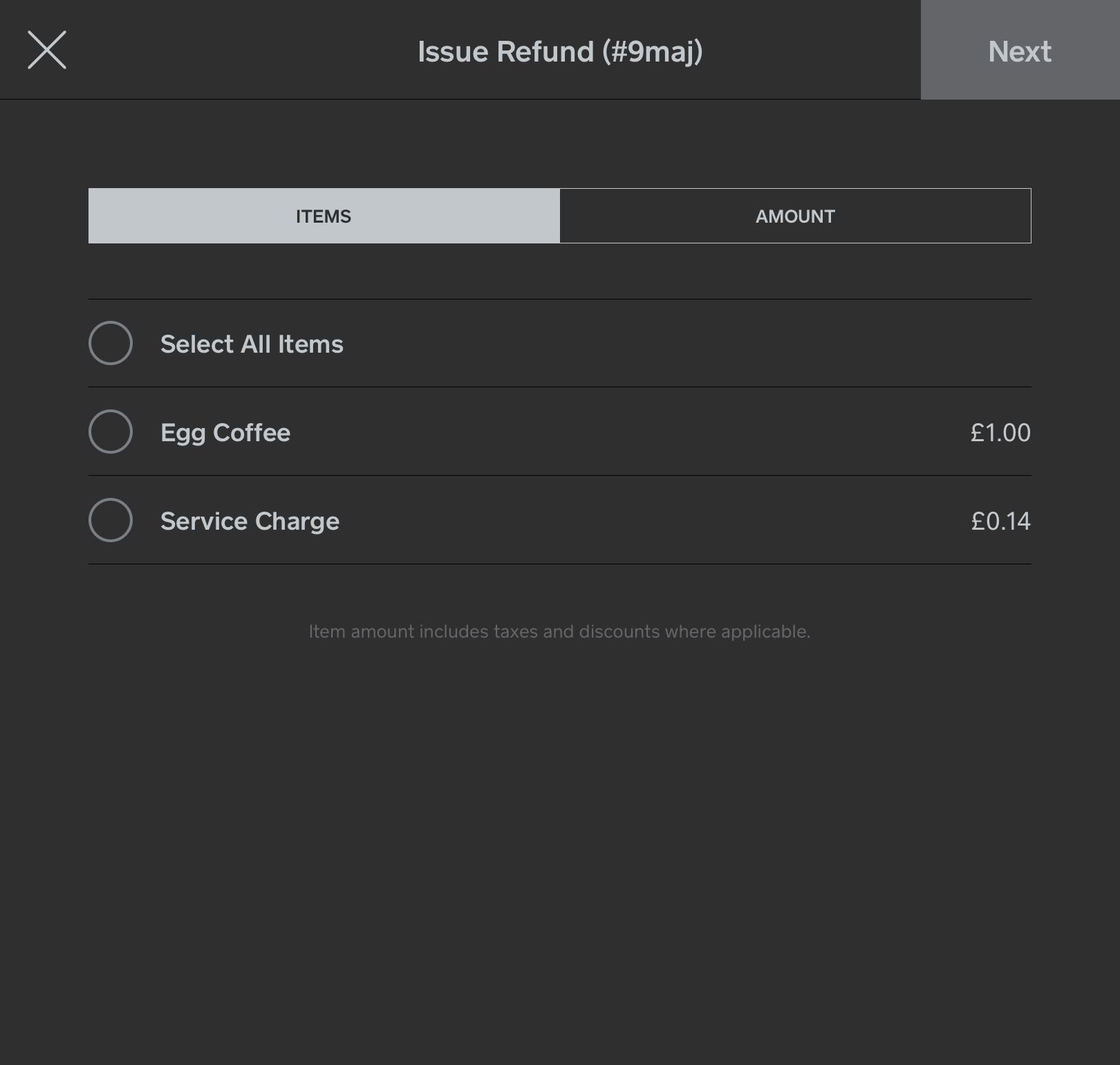Switch to the AMOUNT tab
The width and height of the screenshot is (1120, 1065).
click(795, 216)
